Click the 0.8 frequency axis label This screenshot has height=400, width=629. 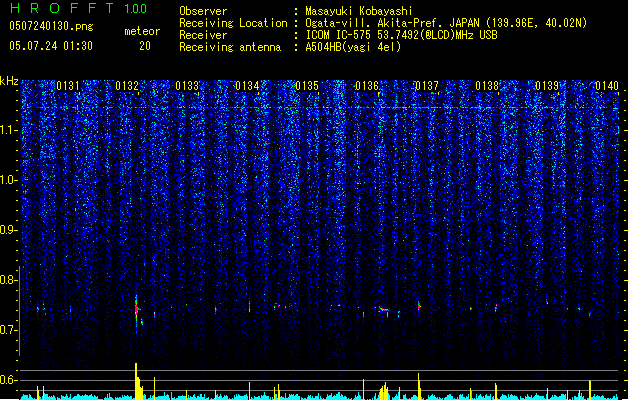coord(9,280)
